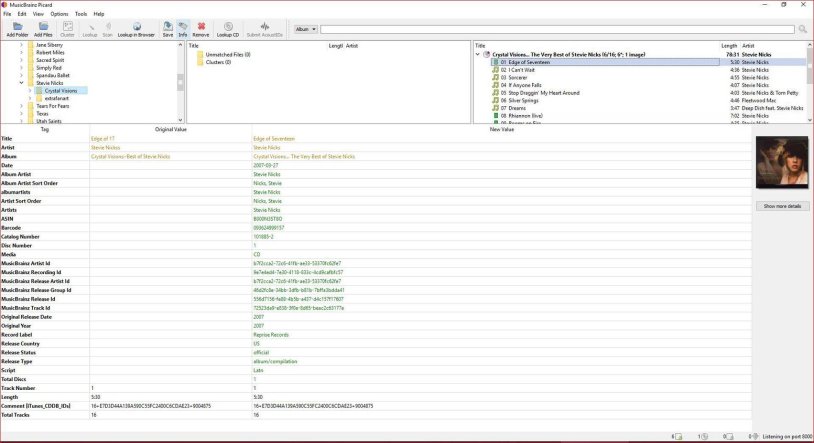Select the Crystal Visions folder

[x=60, y=91]
